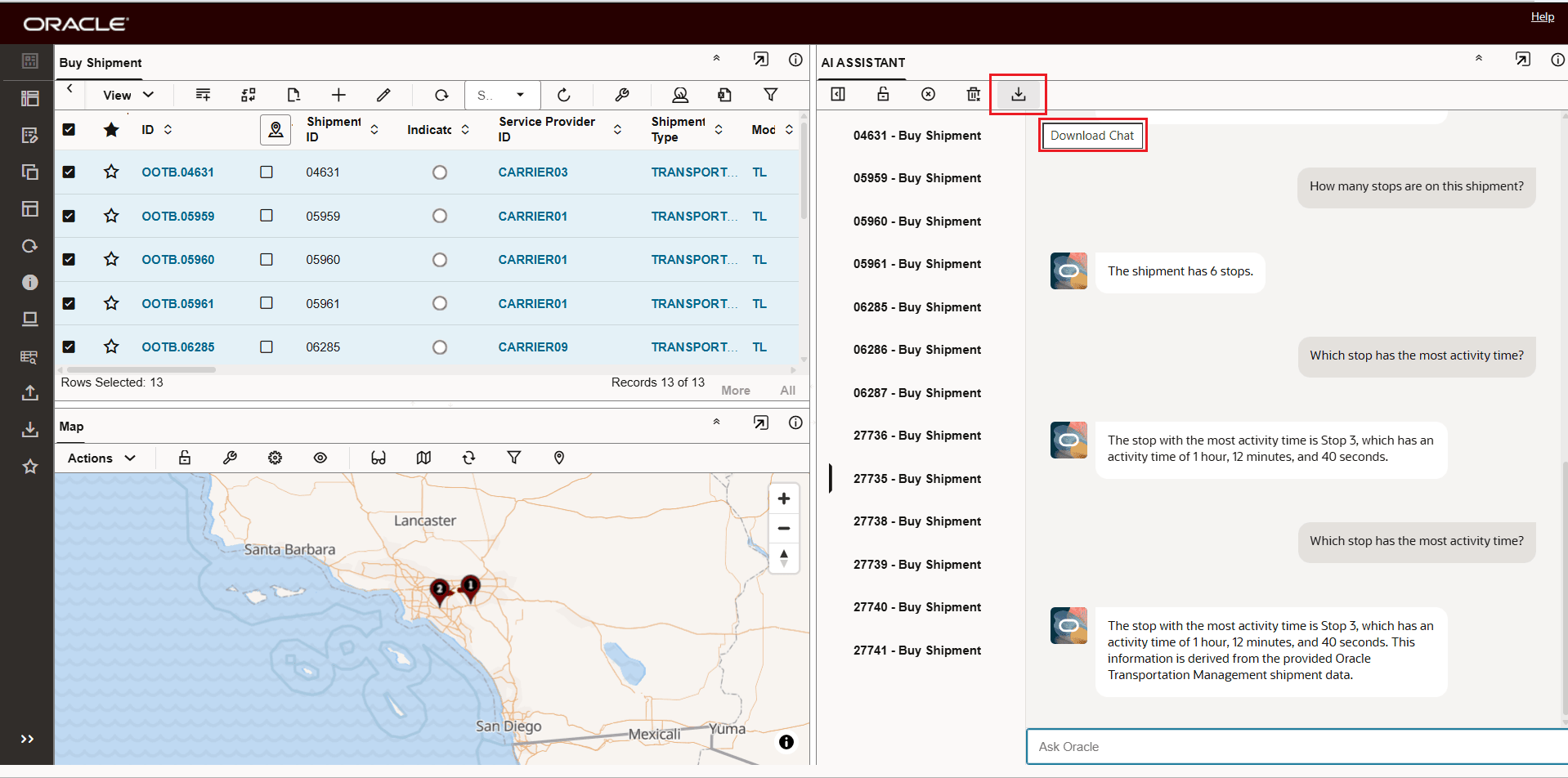Viewport: 1568px width, 778px height.
Task: Click map marker number 2
Action: (x=440, y=591)
